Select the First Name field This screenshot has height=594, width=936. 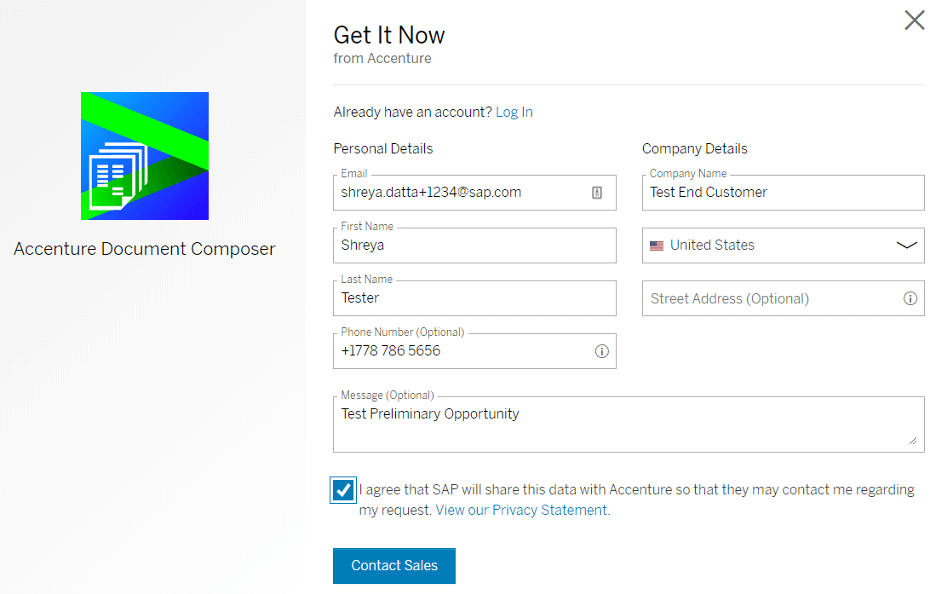tap(475, 245)
